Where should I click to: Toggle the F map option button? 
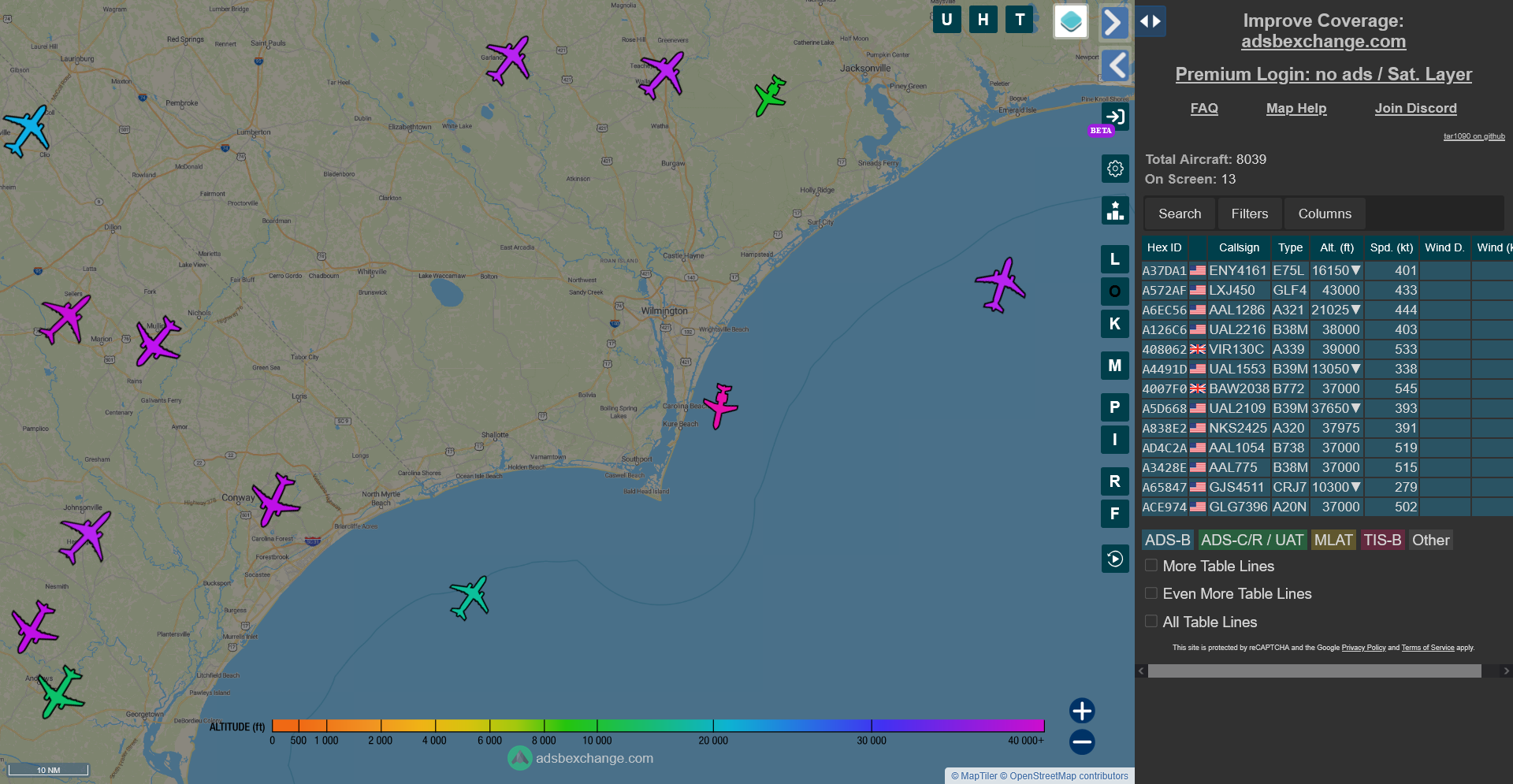point(1115,514)
